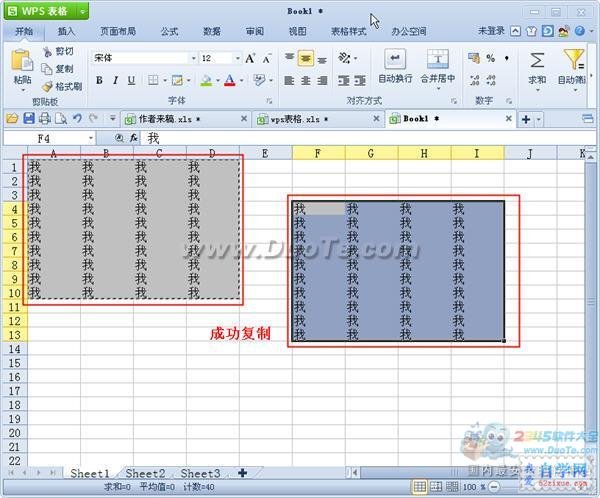Toggle Italic formatting button

115,80
